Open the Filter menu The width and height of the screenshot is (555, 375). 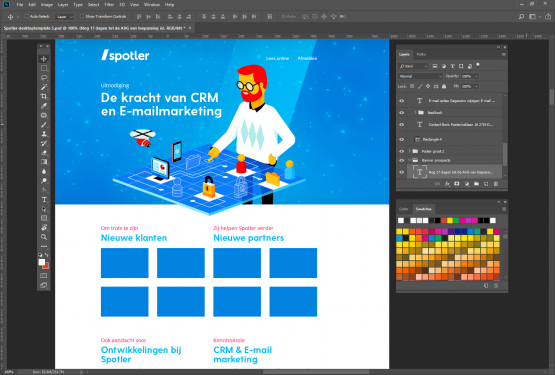[x=109, y=5]
